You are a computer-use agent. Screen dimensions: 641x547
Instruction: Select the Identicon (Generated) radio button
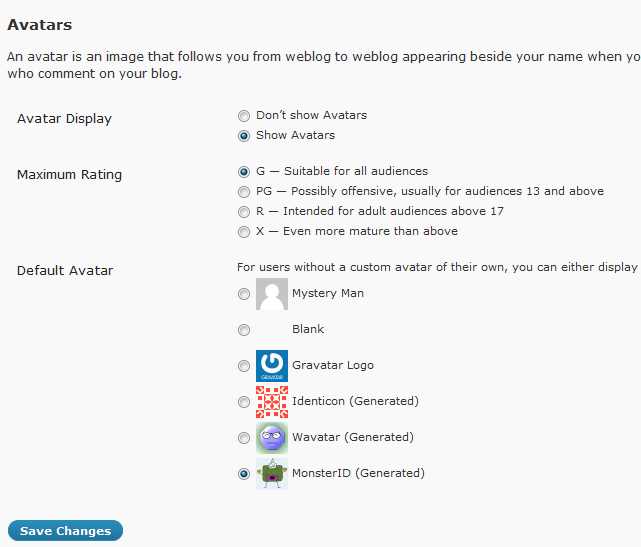coord(244,402)
